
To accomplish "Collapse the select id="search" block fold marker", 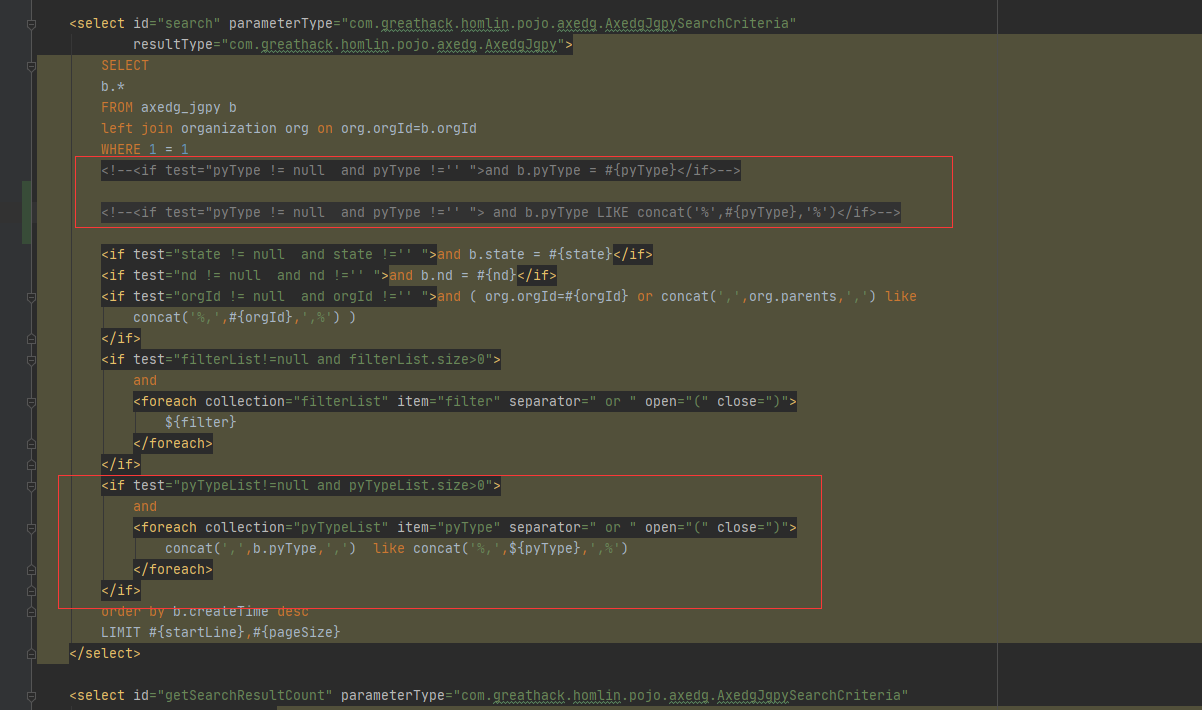I will [x=32, y=23].
